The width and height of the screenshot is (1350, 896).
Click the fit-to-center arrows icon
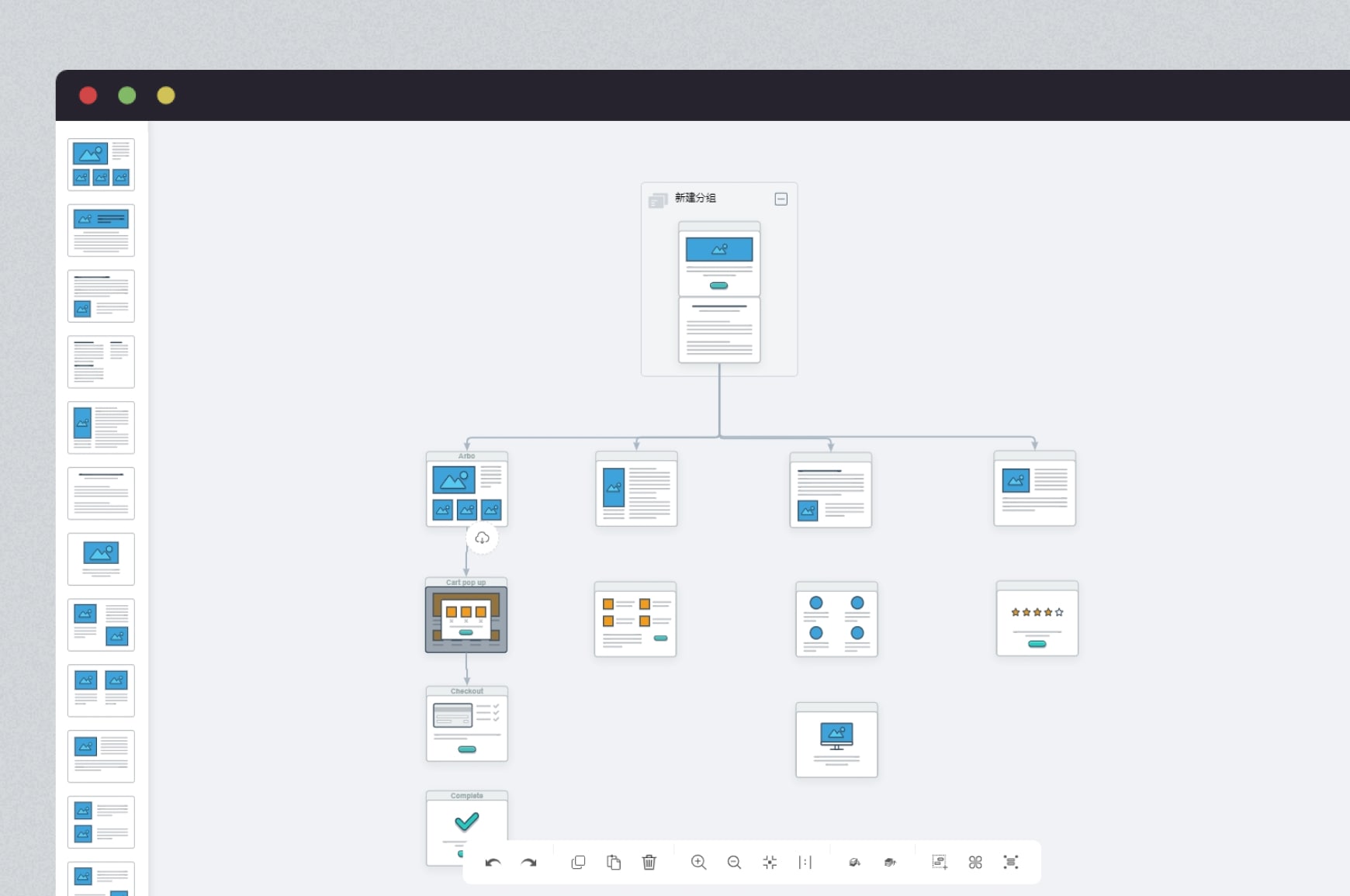point(770,863)
